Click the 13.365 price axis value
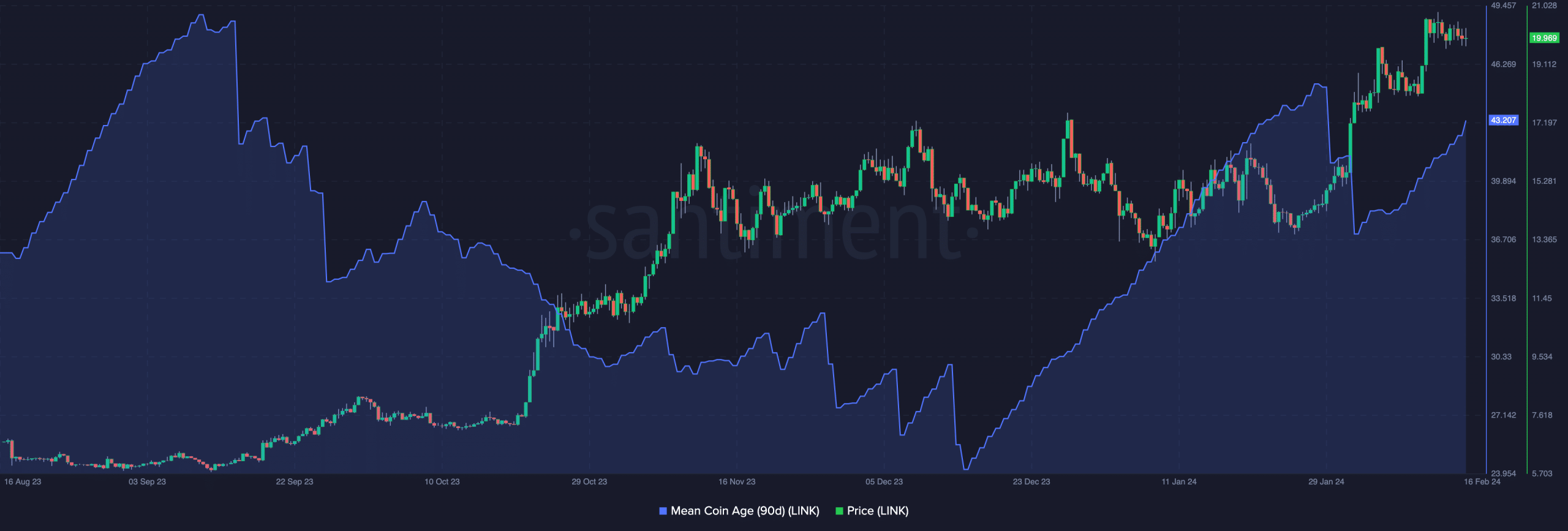 (1544, 239)
